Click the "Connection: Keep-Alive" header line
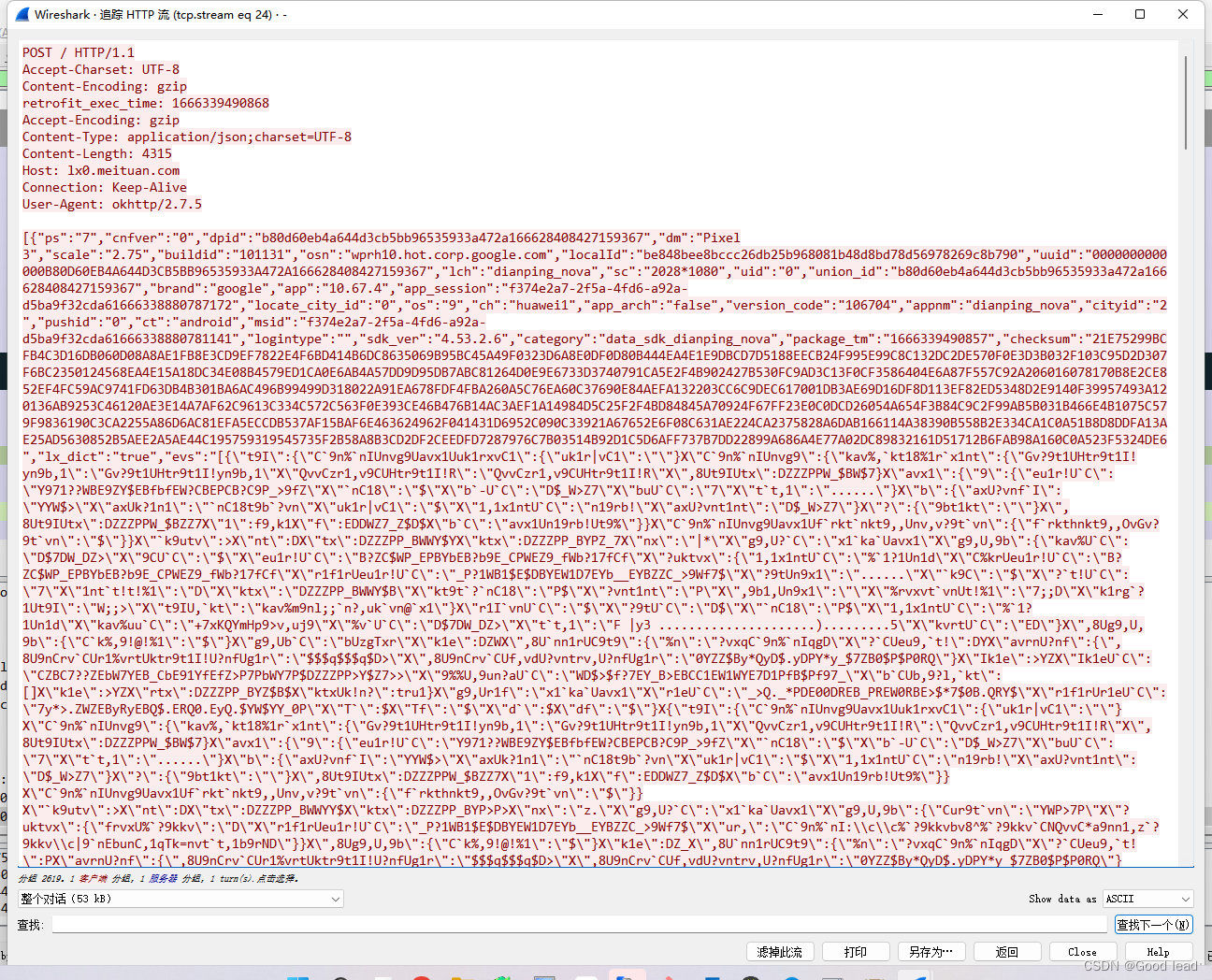Screen dimensions: 1212x980 coord(105,188)
